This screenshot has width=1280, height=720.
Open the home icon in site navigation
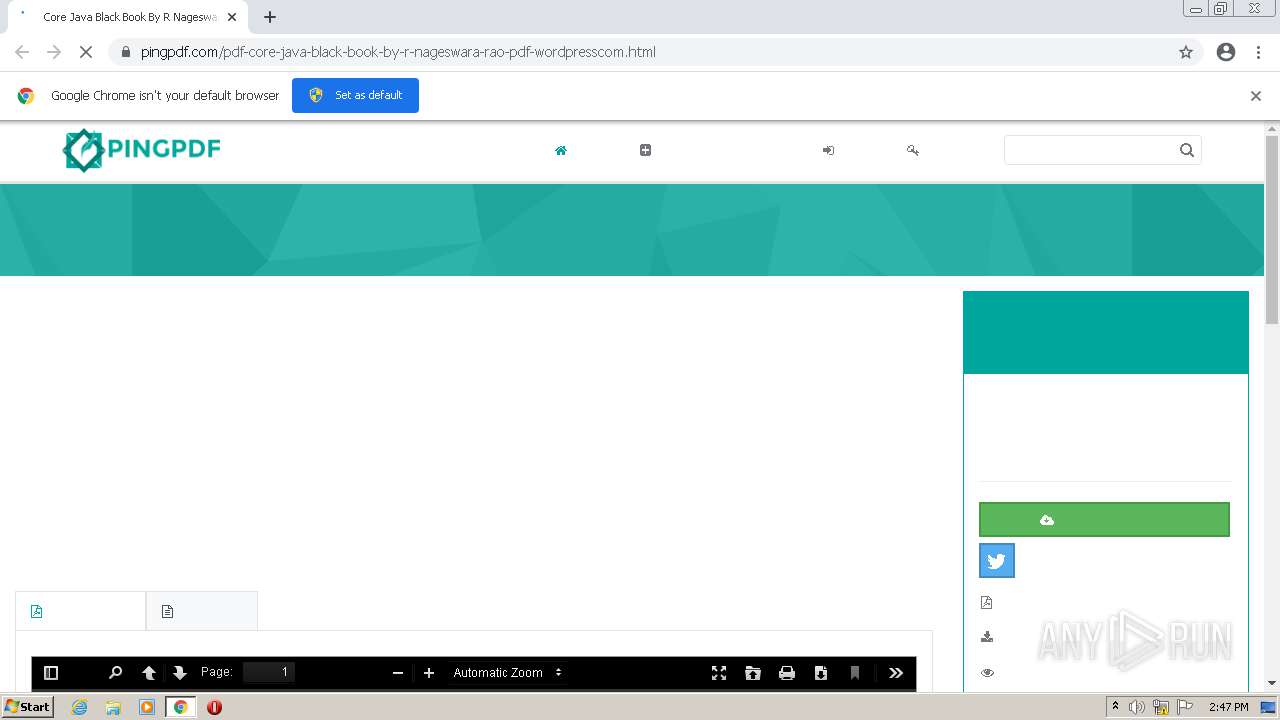click(561, 150)
